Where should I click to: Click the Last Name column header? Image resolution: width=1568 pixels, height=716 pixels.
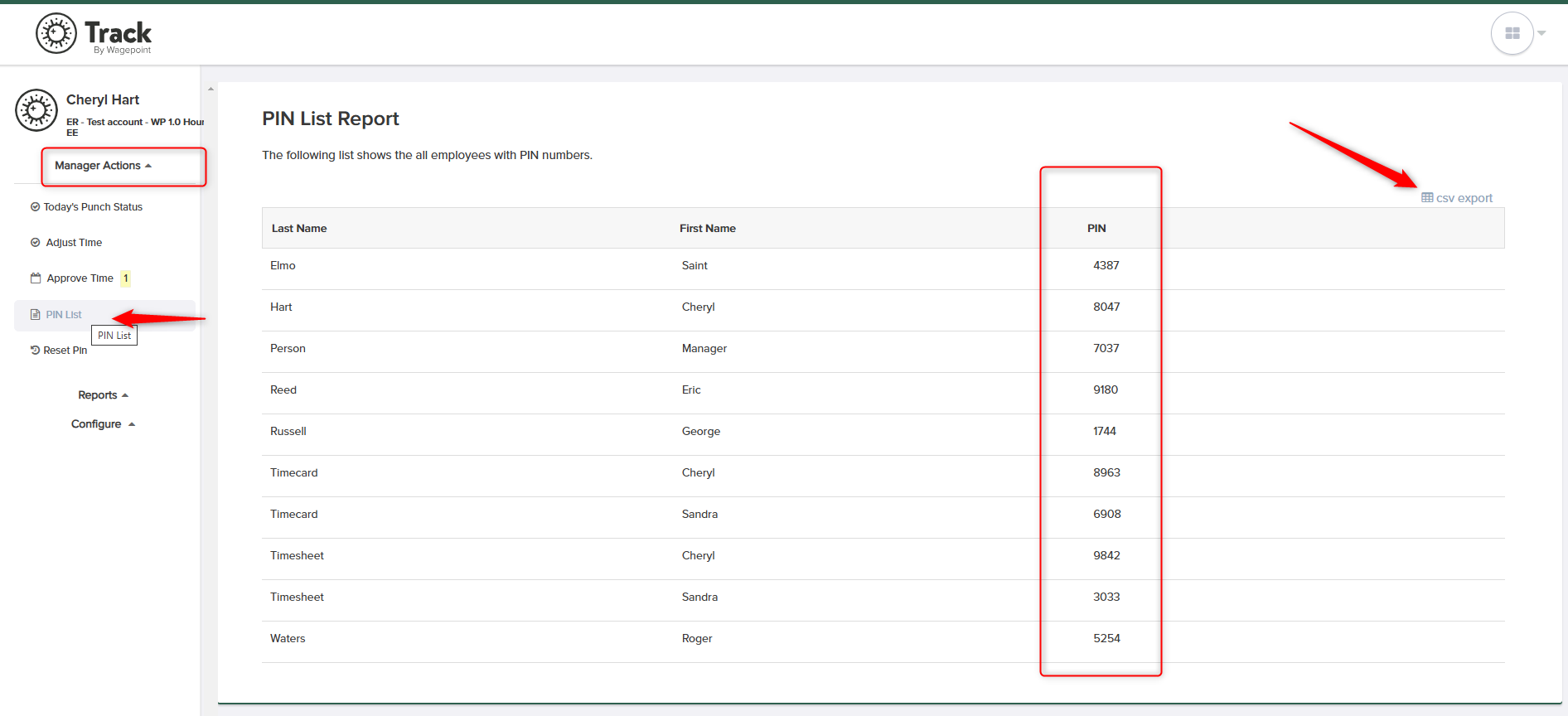(299, 229)
